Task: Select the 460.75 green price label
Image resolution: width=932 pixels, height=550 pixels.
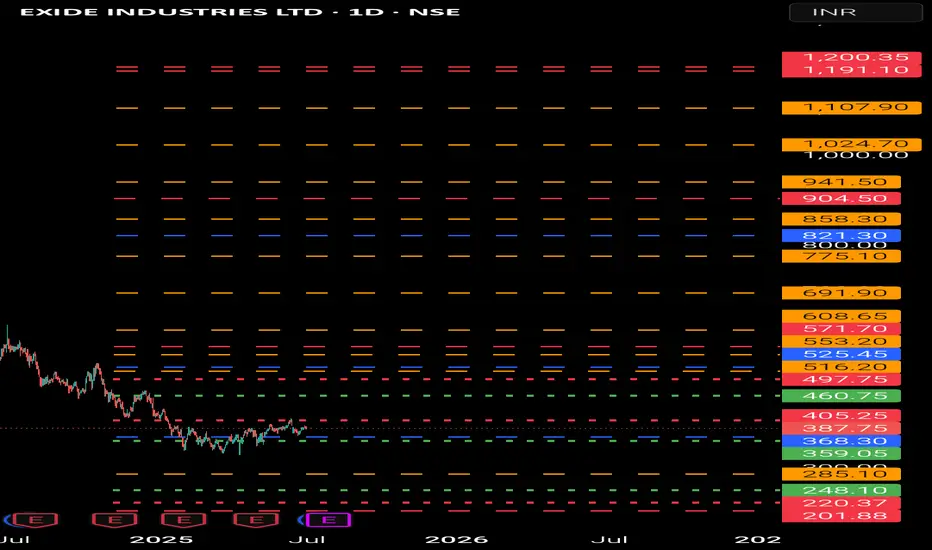Action: (841, 396)
